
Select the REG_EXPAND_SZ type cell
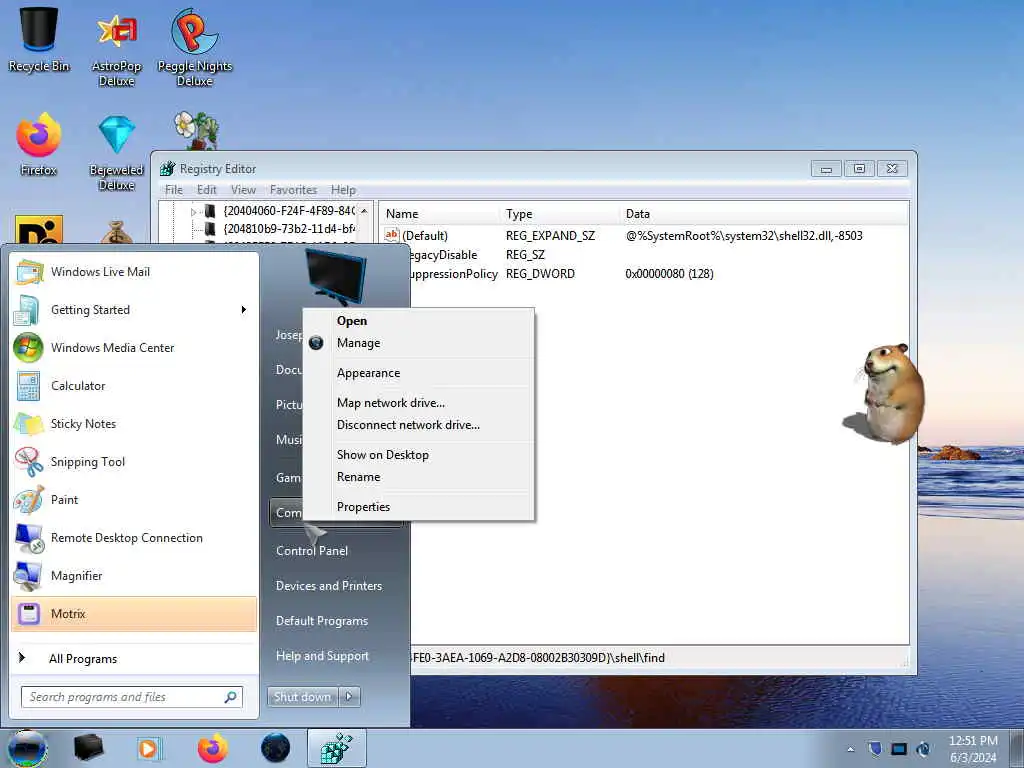click(550, 236)
